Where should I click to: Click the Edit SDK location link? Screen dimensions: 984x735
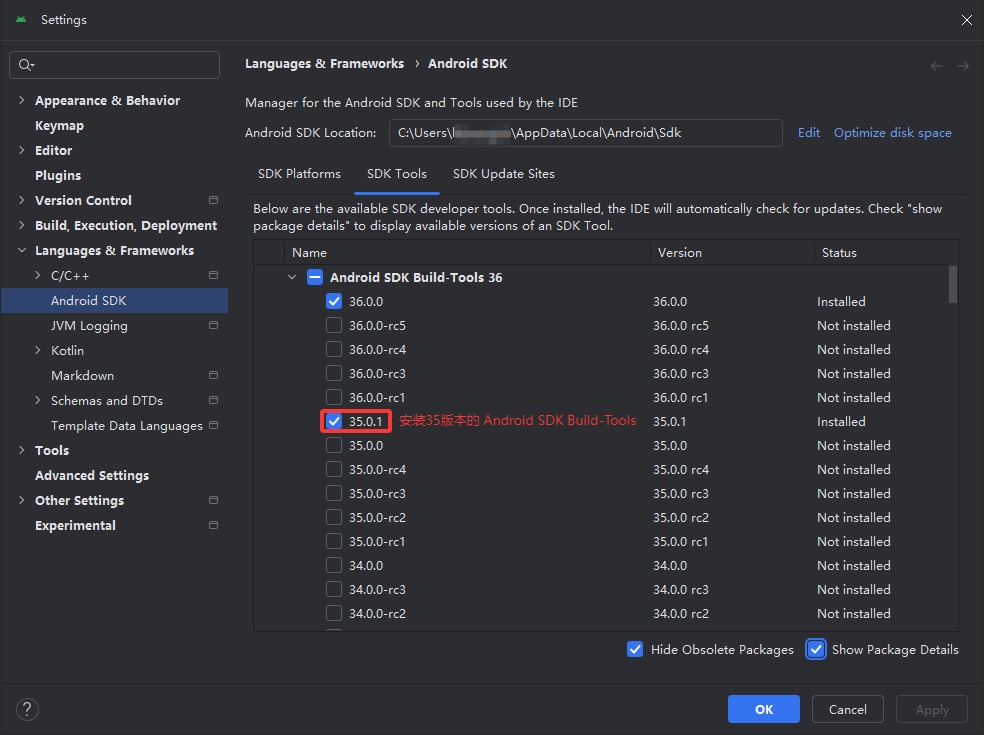809,132
